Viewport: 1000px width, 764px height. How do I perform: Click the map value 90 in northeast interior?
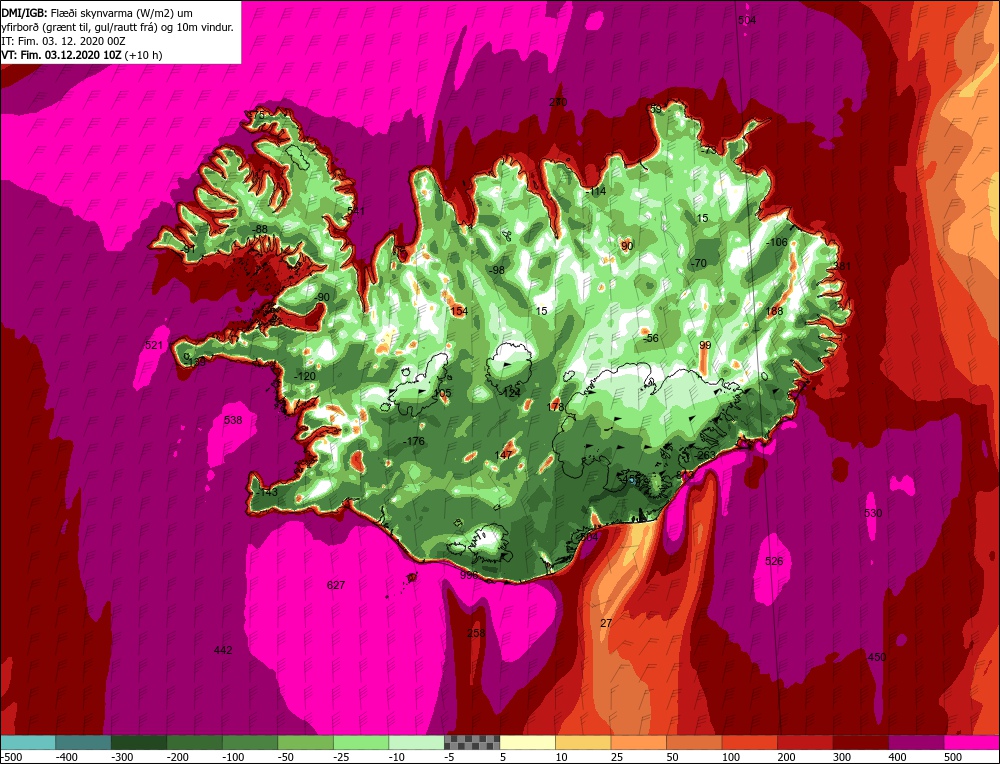tap(627, 246)
